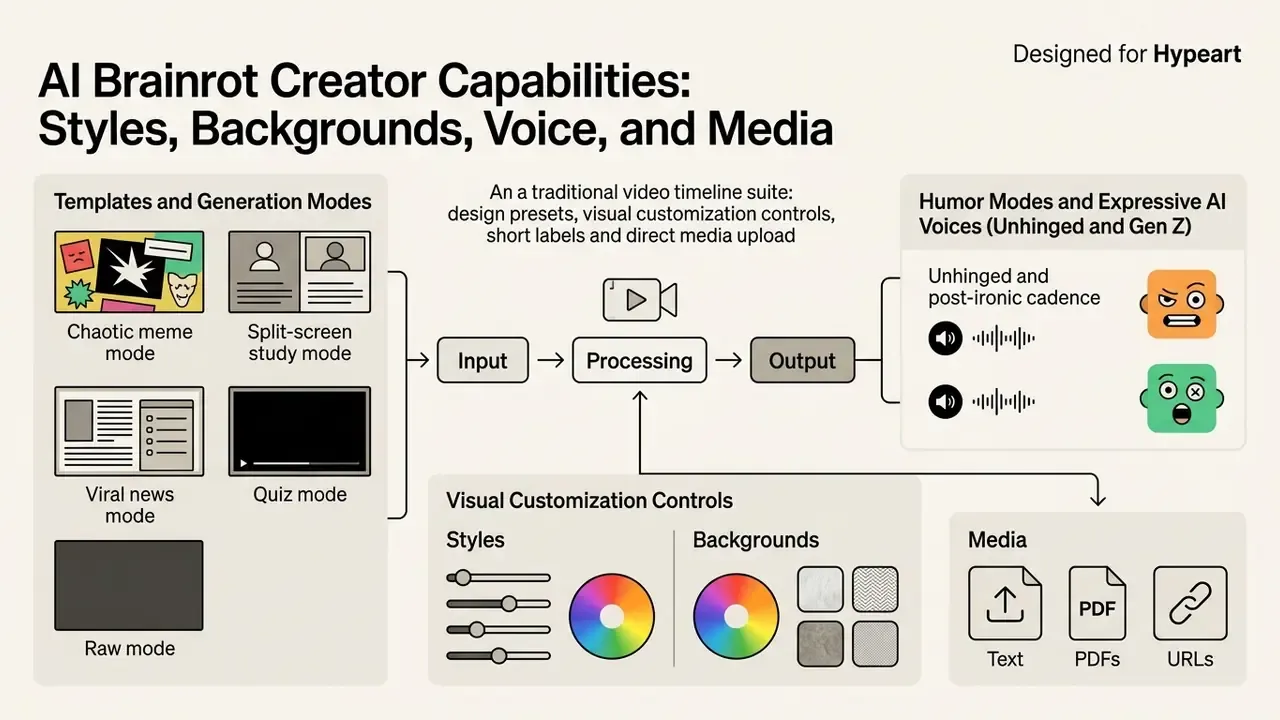Viewport: 1280px width, 720px height.
Task: Select the white marble background texture
Action: [820, 589]
